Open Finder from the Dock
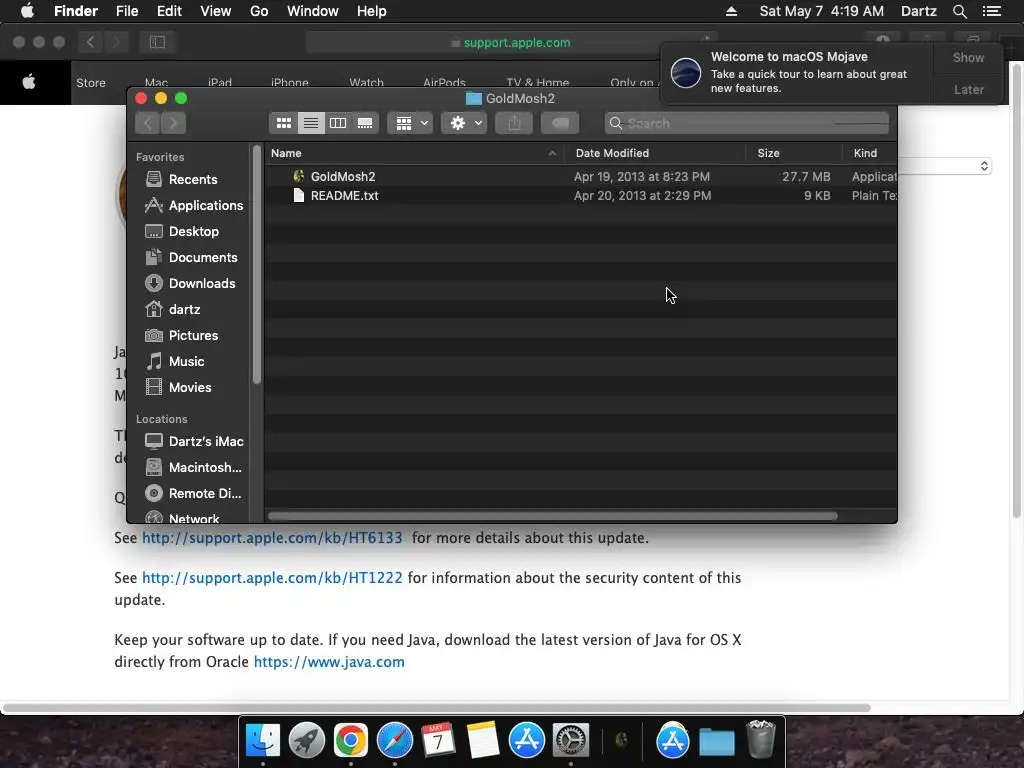This screenshot has width=1024, height=768. (263, 741)
